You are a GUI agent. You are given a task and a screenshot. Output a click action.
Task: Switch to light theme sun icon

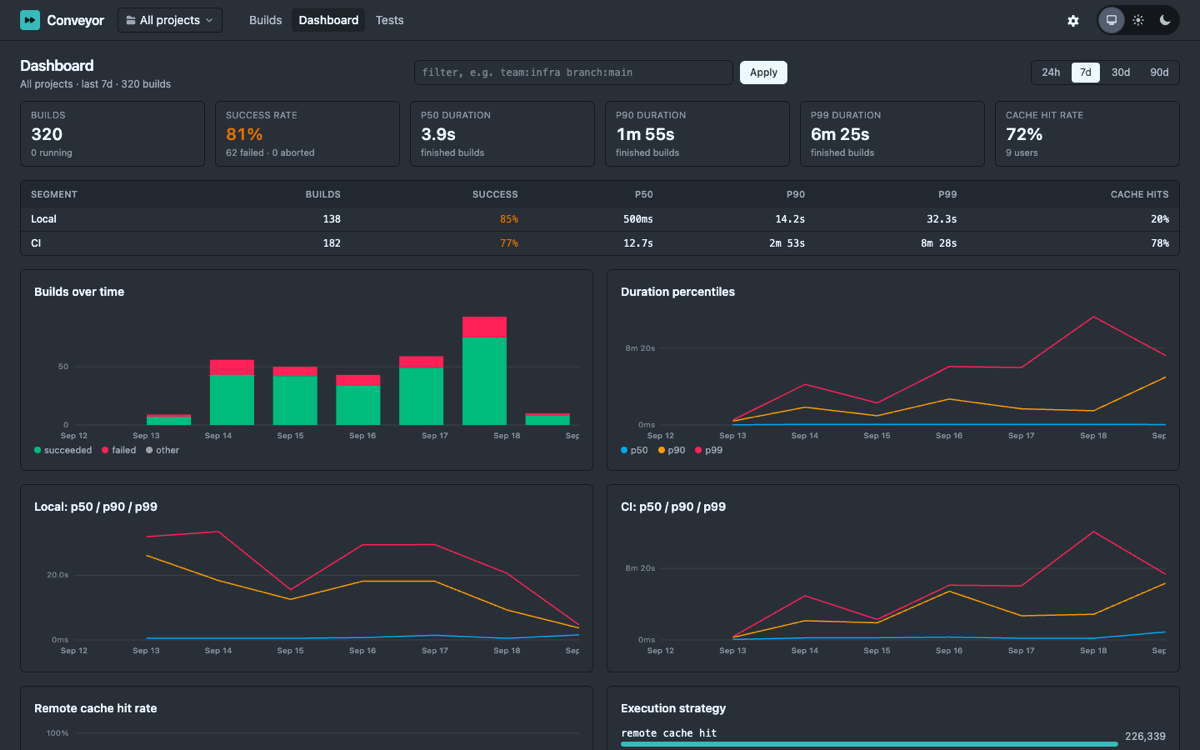point(1138,20)
